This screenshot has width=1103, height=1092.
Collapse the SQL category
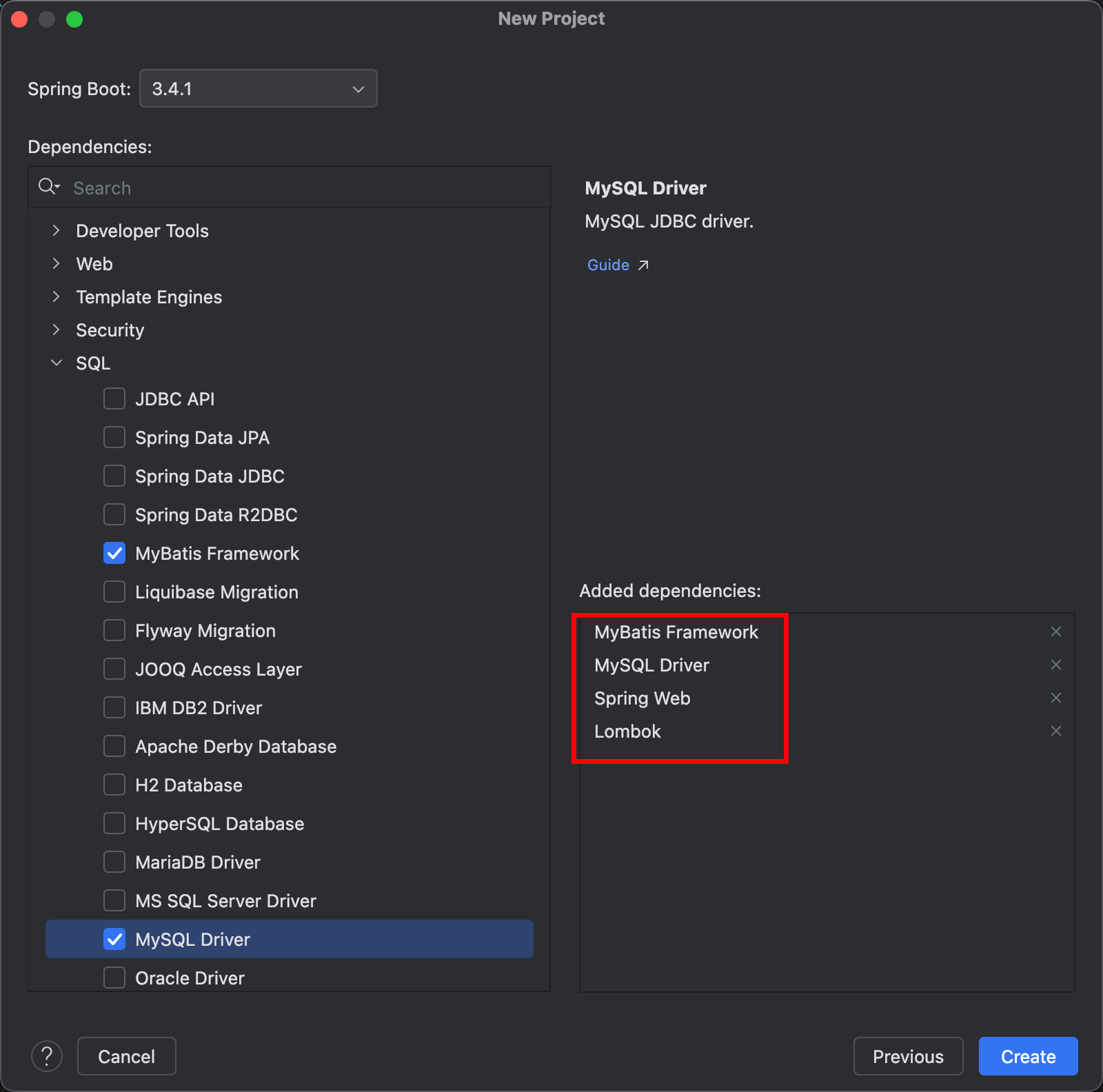[56, 363]
